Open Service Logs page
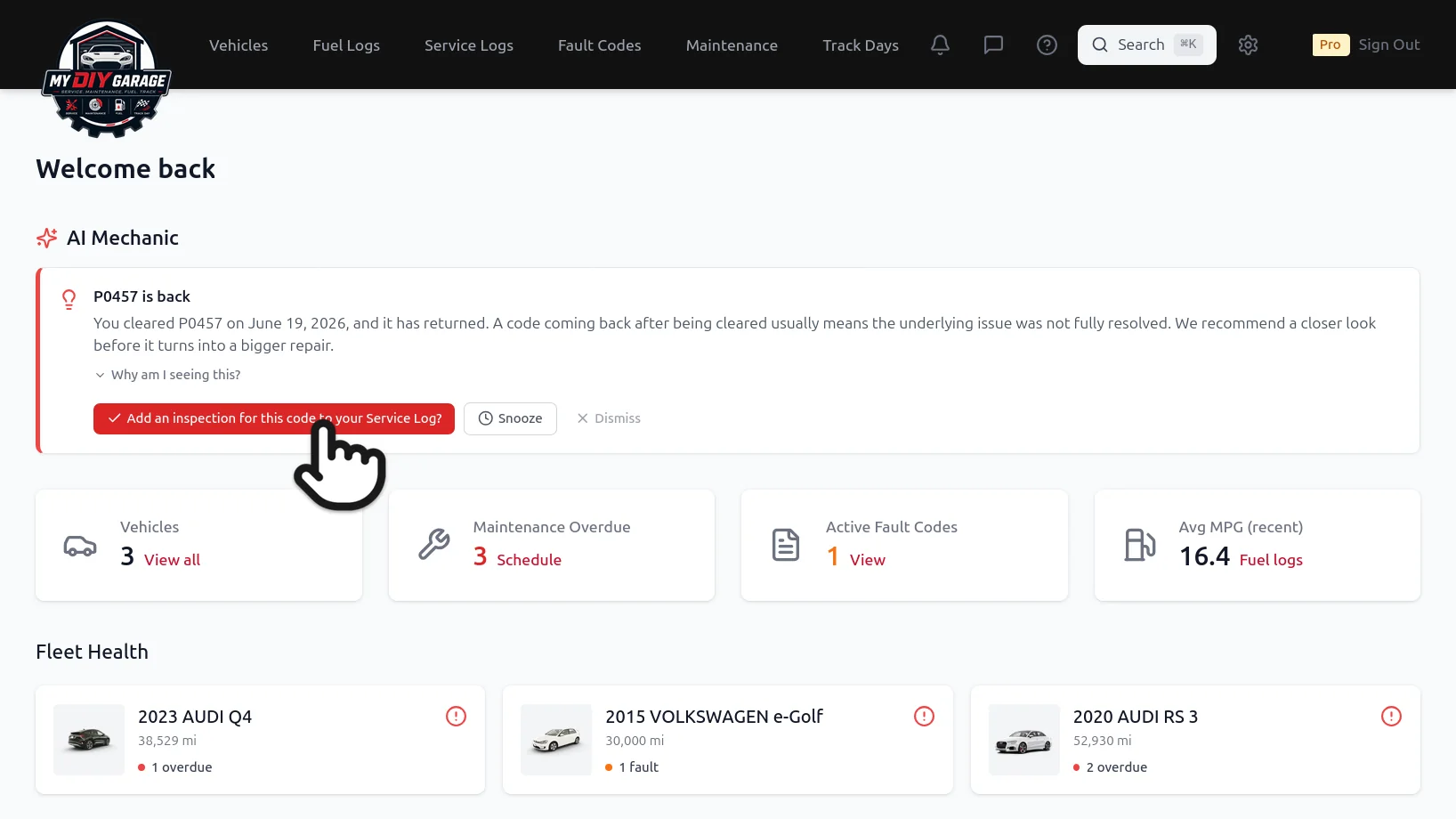 point(469,45)
